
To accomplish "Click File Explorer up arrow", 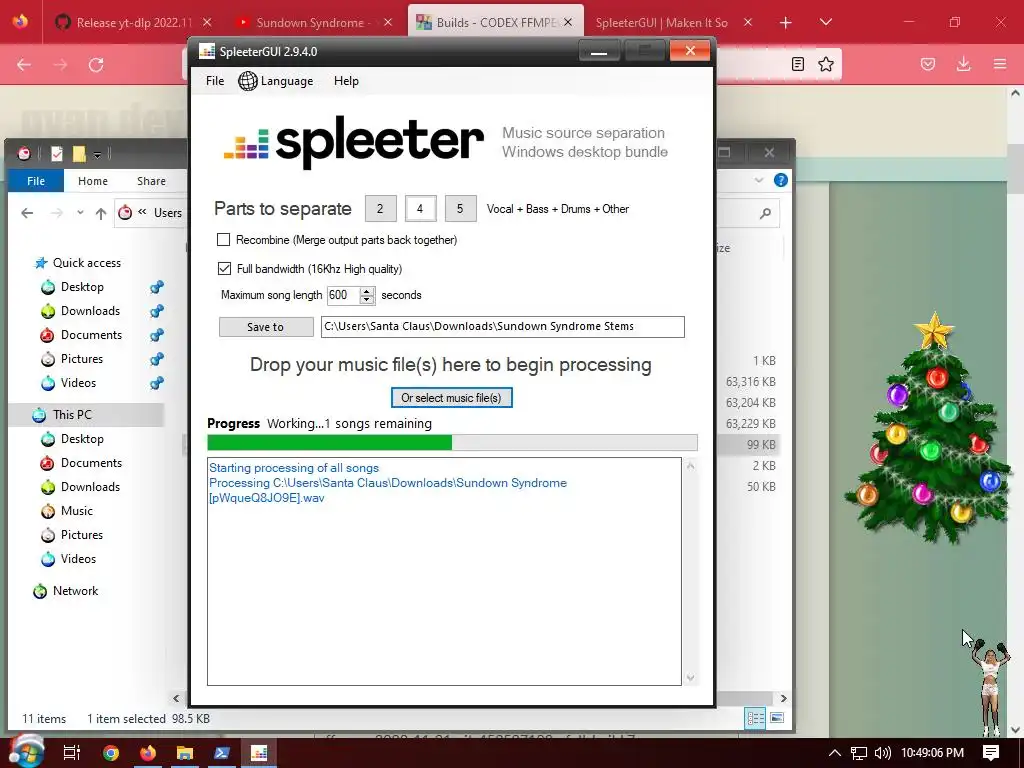I will 101,213.
